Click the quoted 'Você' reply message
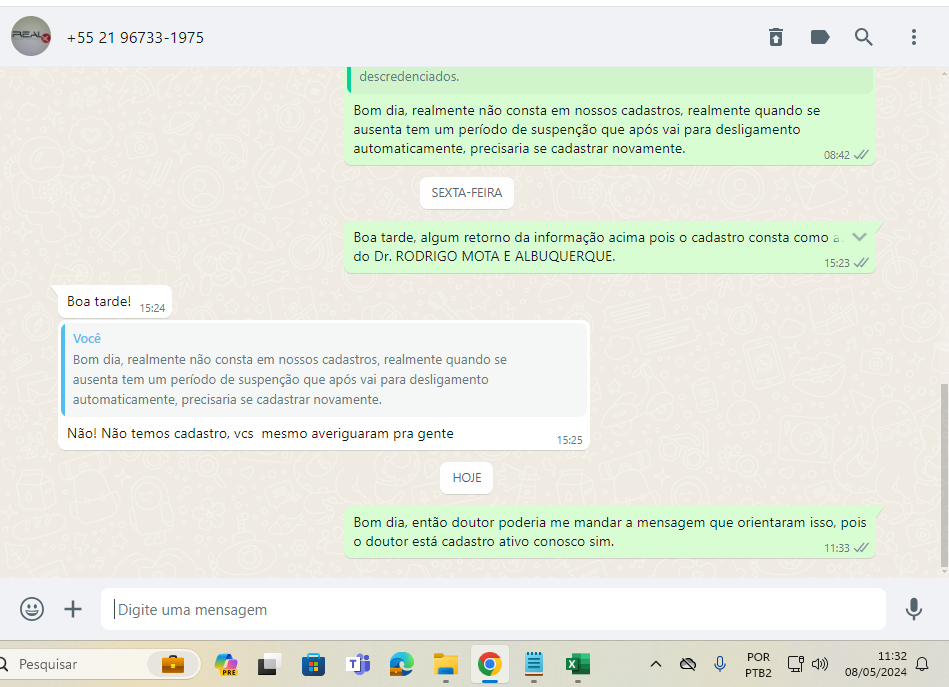 coord(323,369)
